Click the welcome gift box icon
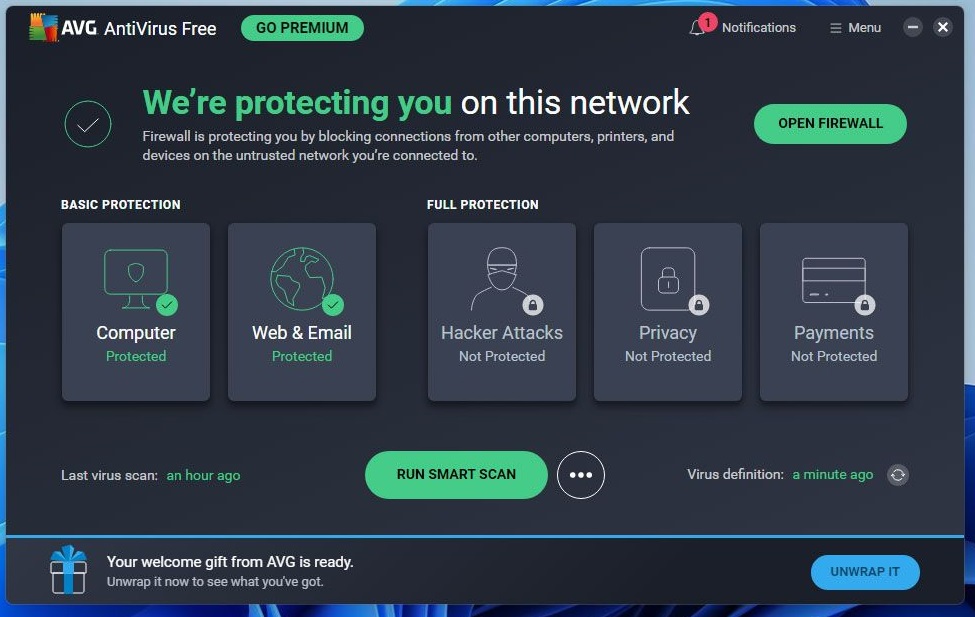Screen dimensions: 975x617 click(69, 570)
